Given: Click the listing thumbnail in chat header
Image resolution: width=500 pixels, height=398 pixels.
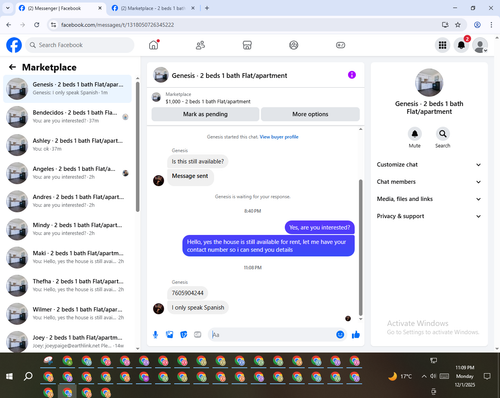Looking at the screenshot, I should [161, 75].
